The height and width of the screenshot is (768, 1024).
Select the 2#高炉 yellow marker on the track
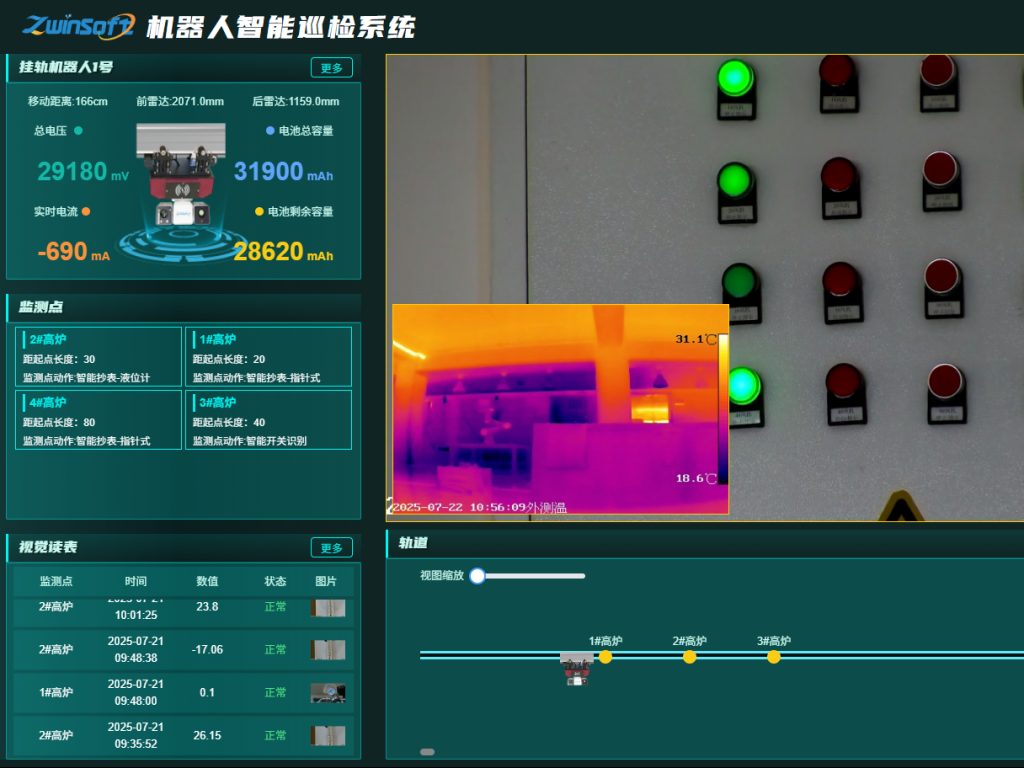pyautogui.click(x=689, y=657)
